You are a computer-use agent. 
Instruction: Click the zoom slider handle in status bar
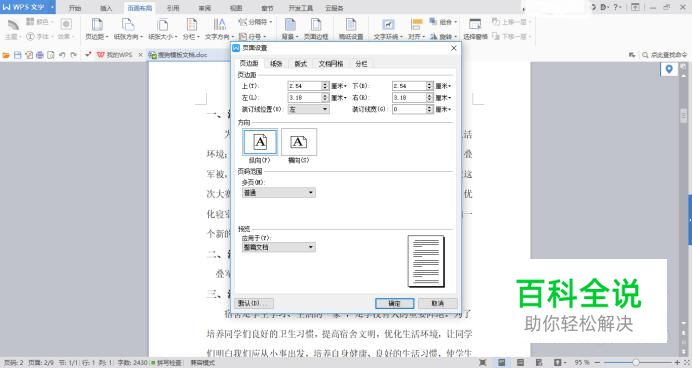point(636,363)
